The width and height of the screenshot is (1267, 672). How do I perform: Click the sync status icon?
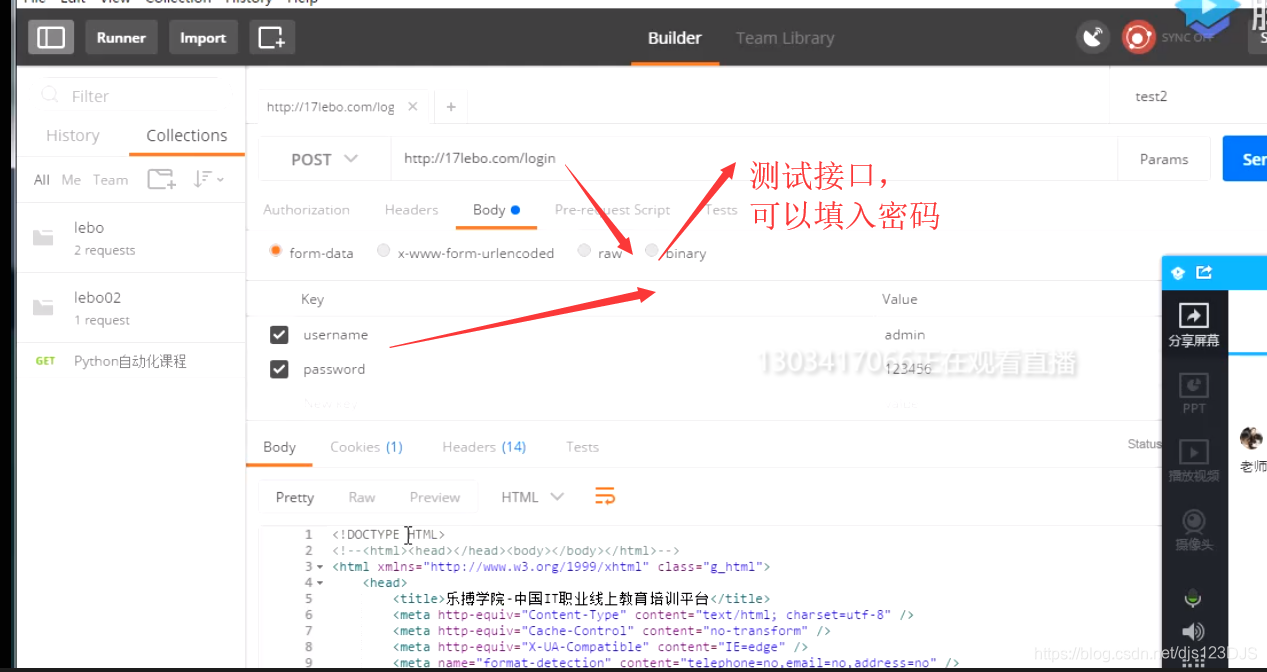point(1138,38)
